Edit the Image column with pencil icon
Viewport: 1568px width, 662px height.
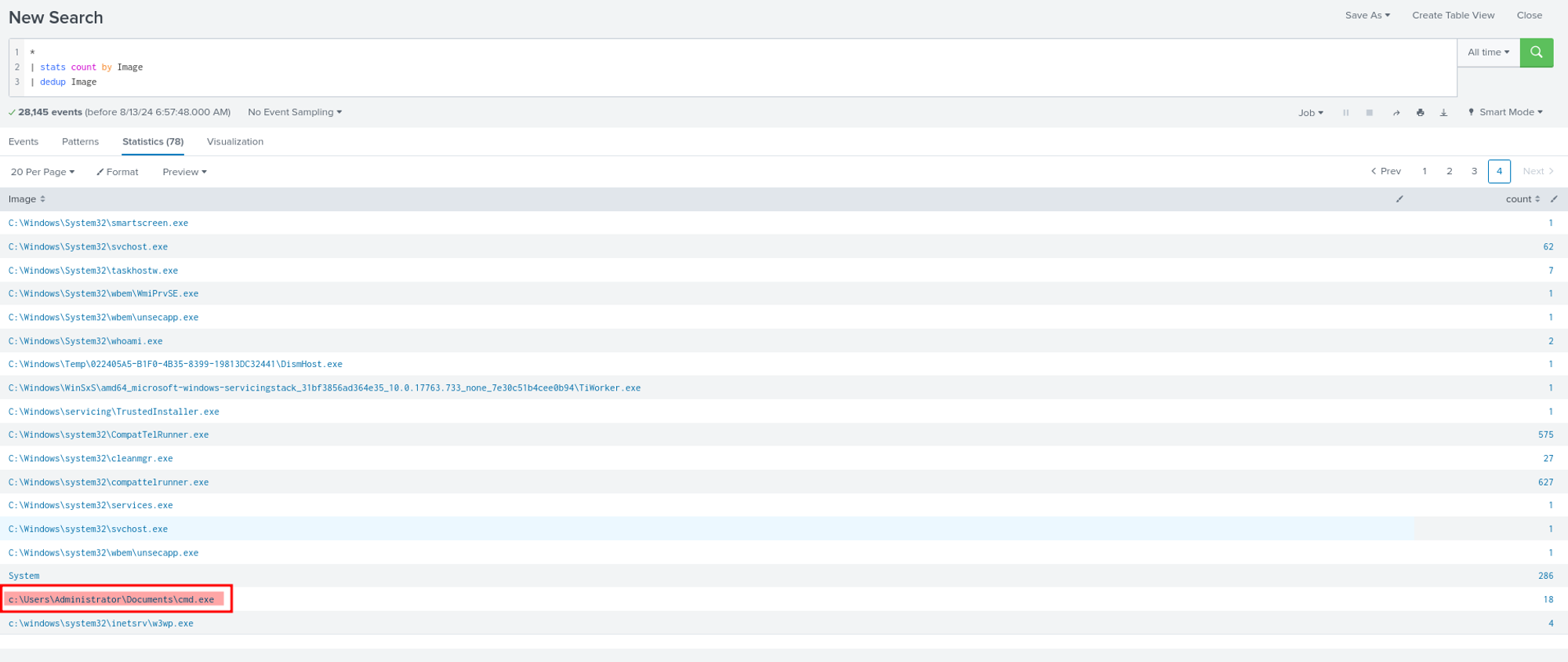1399,199
